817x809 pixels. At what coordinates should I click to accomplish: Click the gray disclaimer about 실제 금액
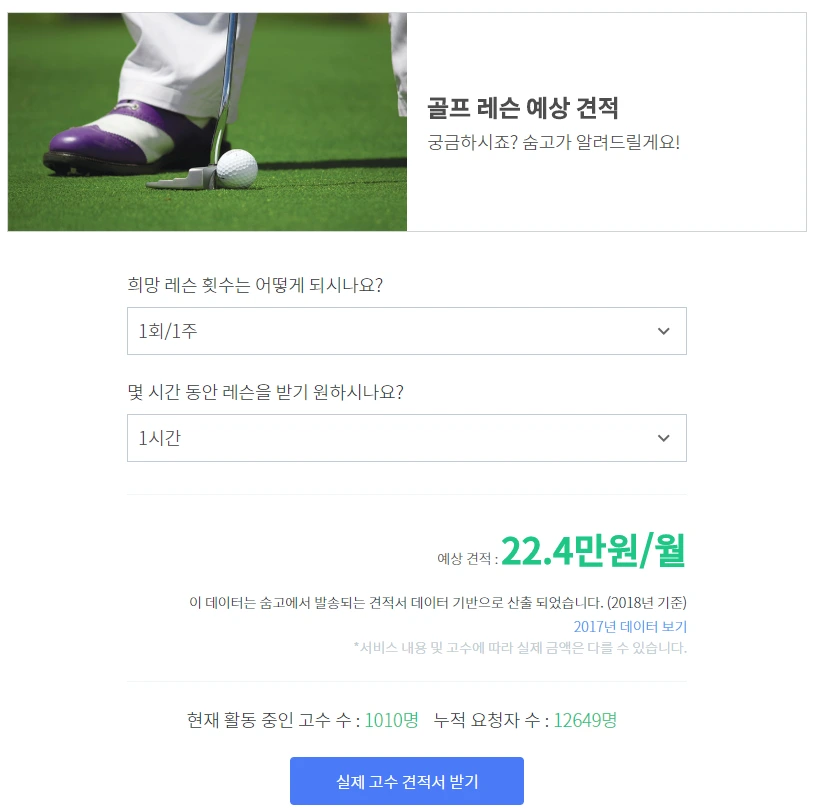[520, 648]
